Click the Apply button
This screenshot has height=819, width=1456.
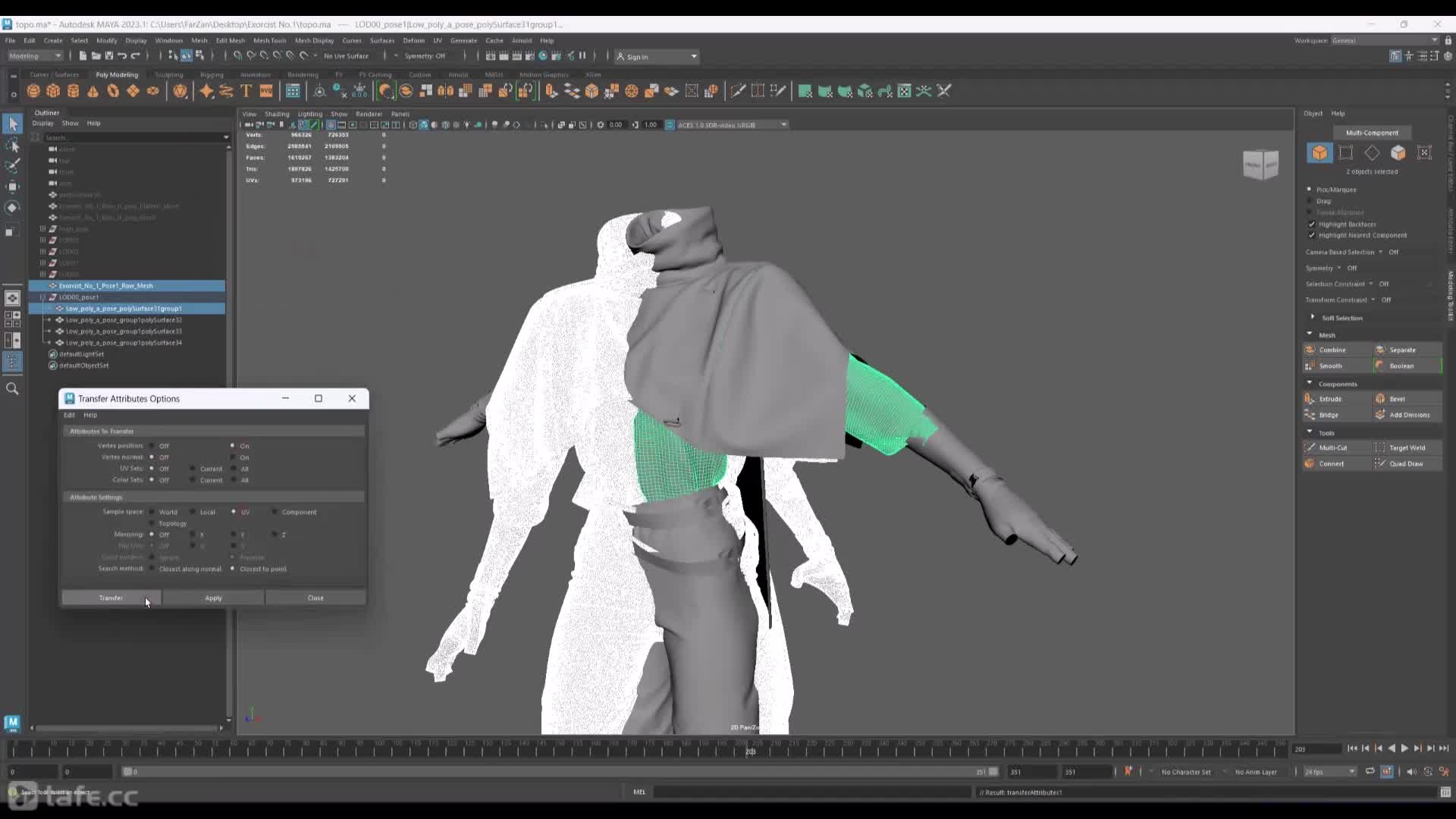[213, 598]
